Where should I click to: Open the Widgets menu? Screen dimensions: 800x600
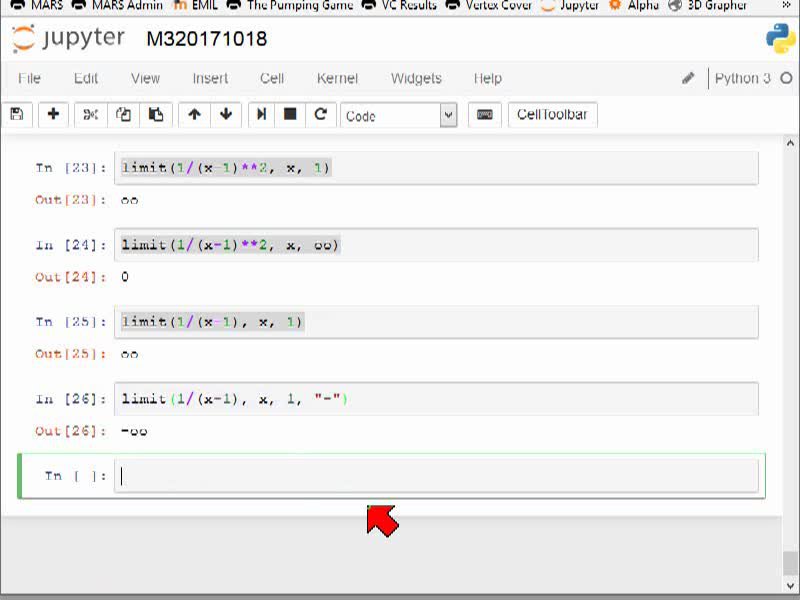point(416,78)
